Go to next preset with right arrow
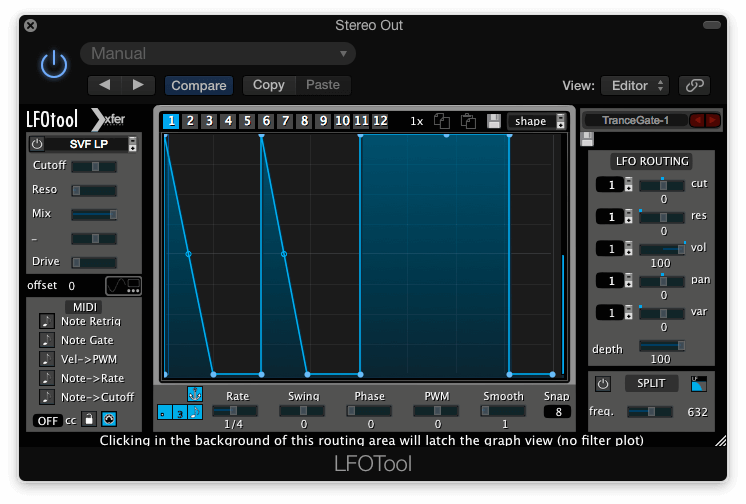 pos(138,85)
